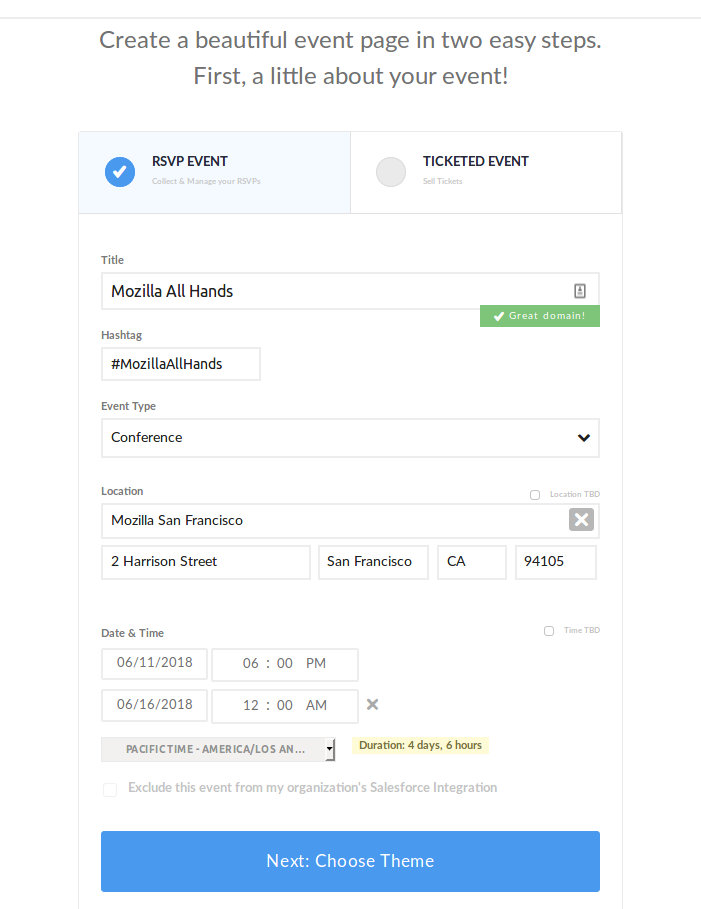Clear location with the gray X icon

coord(581,519)
